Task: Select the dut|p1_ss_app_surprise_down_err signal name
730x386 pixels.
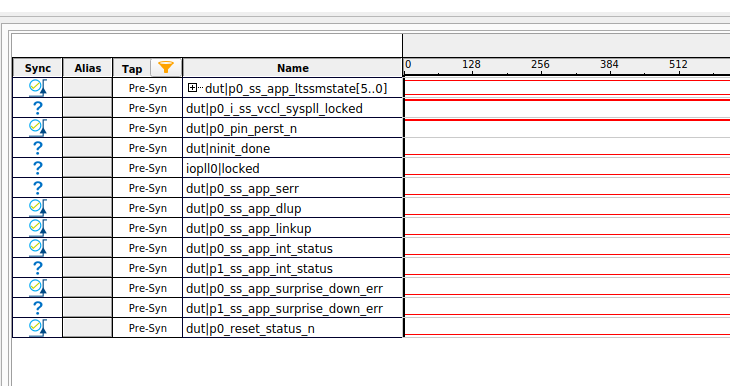Action: (x=284, y=309)
